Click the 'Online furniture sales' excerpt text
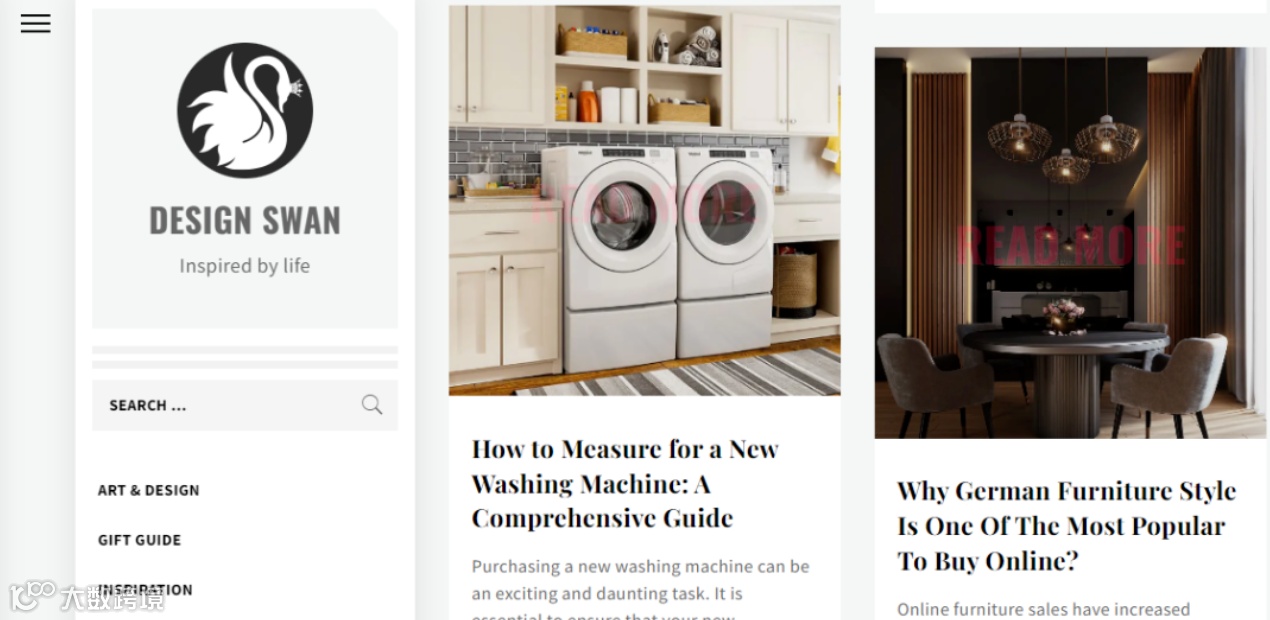The height and width of the screenshot is (620, 1270). pyautogui.click(x=1043, y=609)
